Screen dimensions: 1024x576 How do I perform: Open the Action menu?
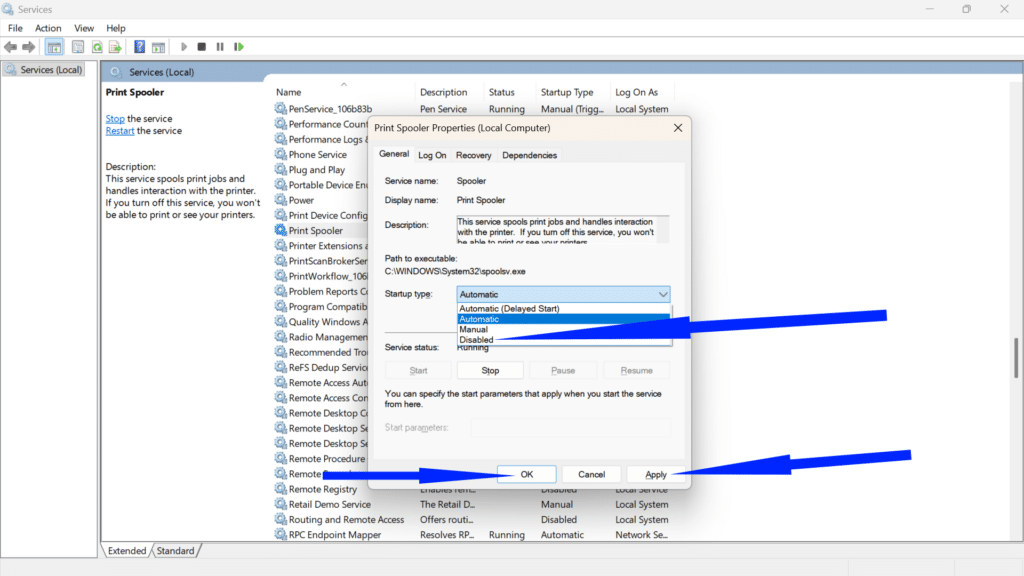(48, 27)
